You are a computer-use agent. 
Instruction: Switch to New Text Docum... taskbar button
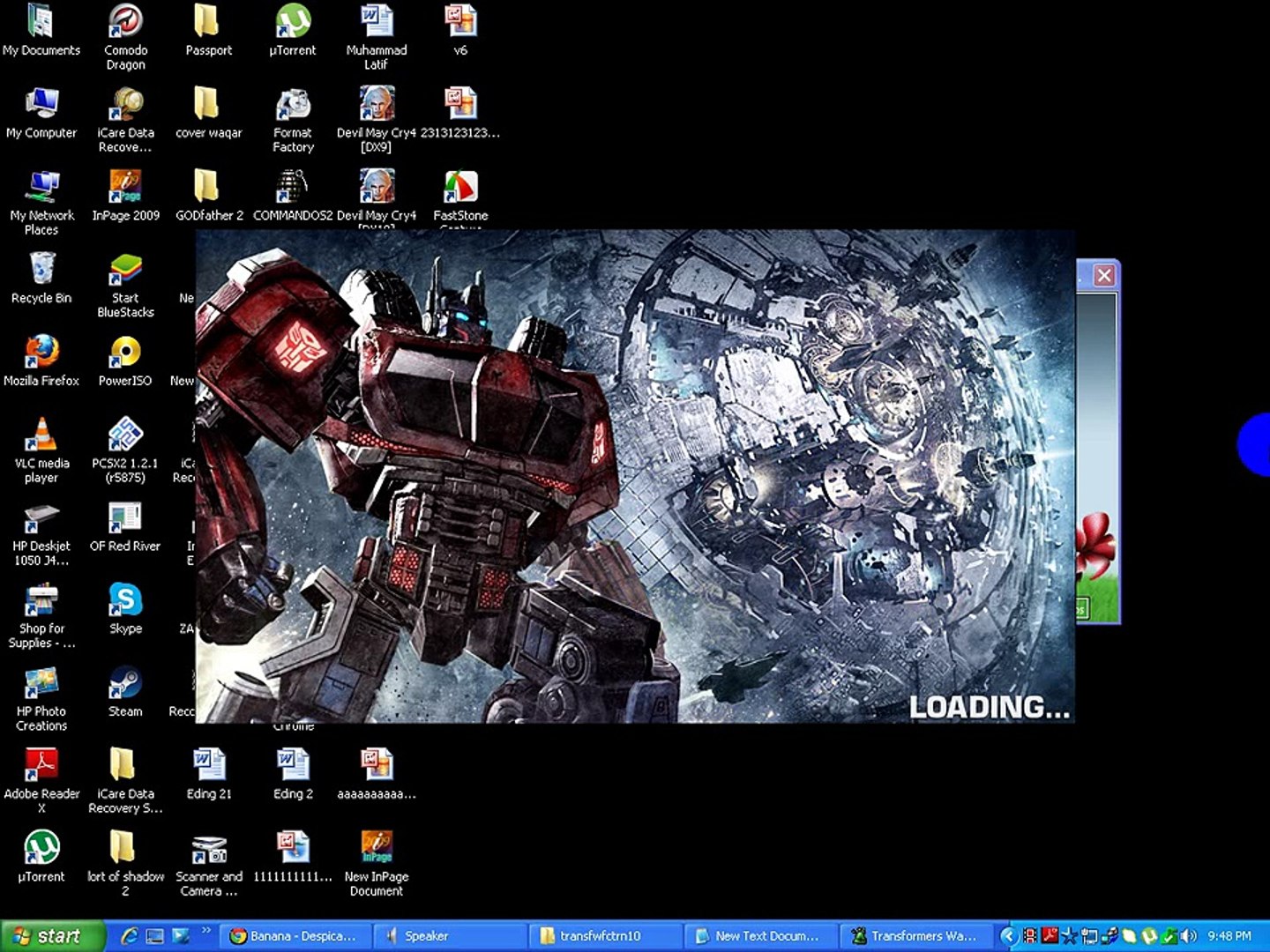click(x=760, y=936)
